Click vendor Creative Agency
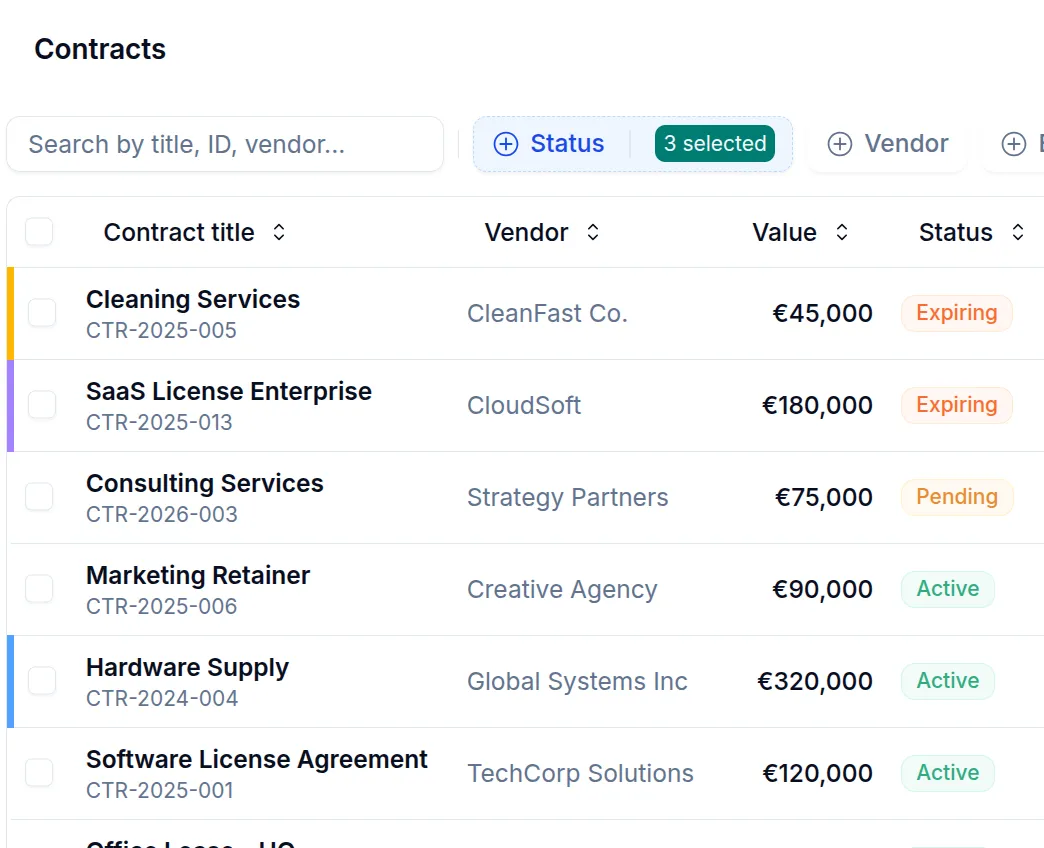Viewport: 1044px width, 848px height. [x=562, y=589]
